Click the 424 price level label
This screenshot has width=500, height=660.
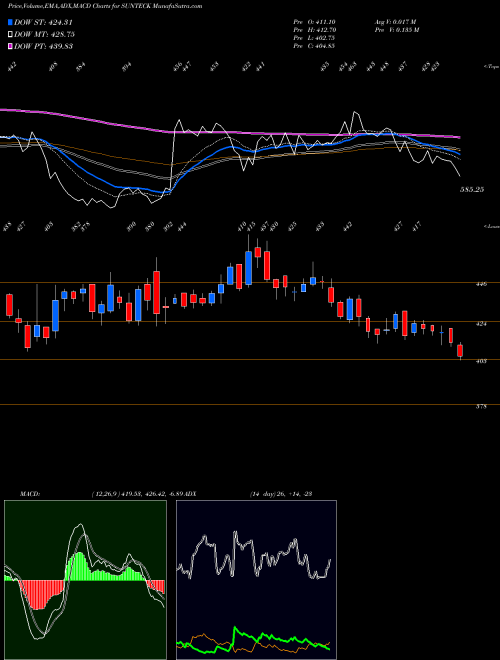[481, 324]
